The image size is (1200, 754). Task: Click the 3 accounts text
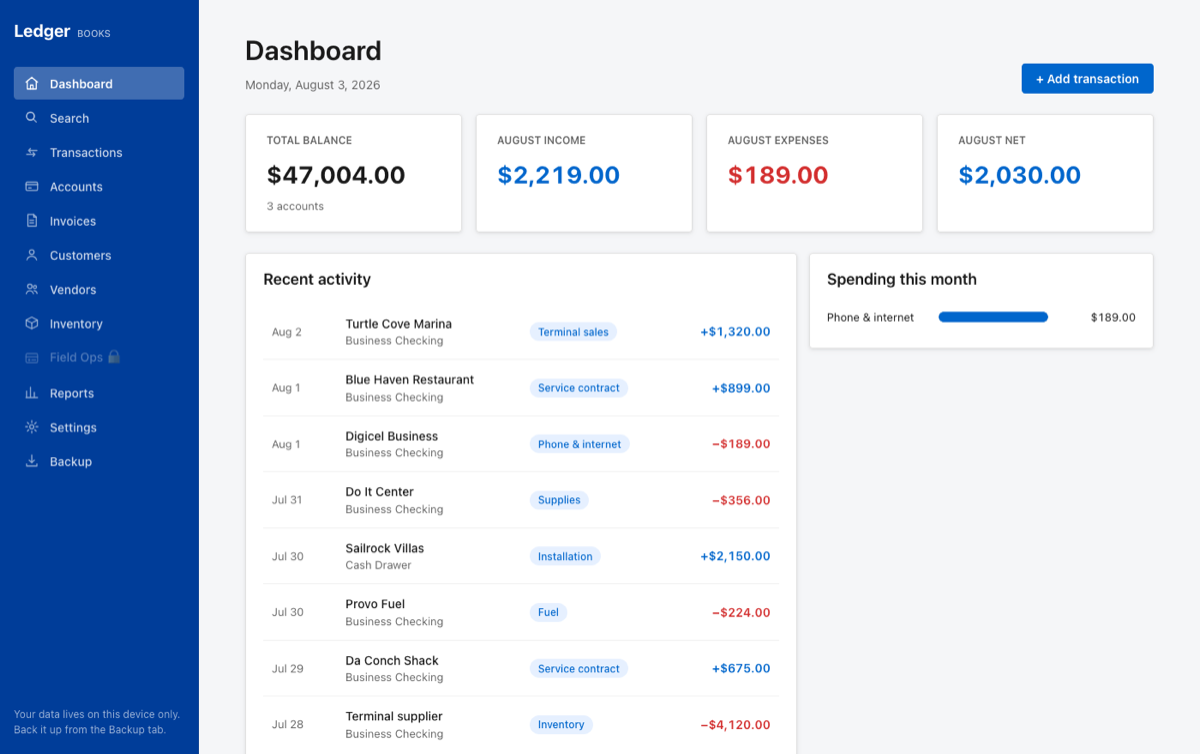click(295, 206)
